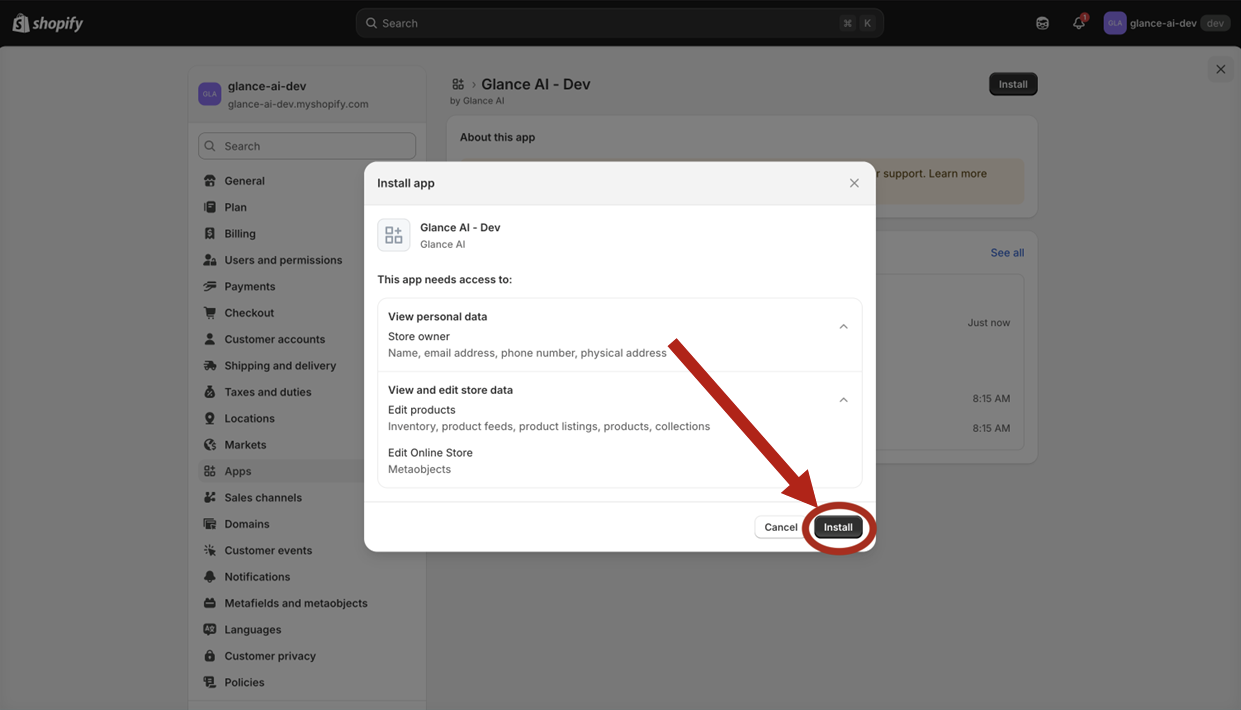Click the See all link
The height and width of the screenshot is (710, 1241).
click(1007, 253)
